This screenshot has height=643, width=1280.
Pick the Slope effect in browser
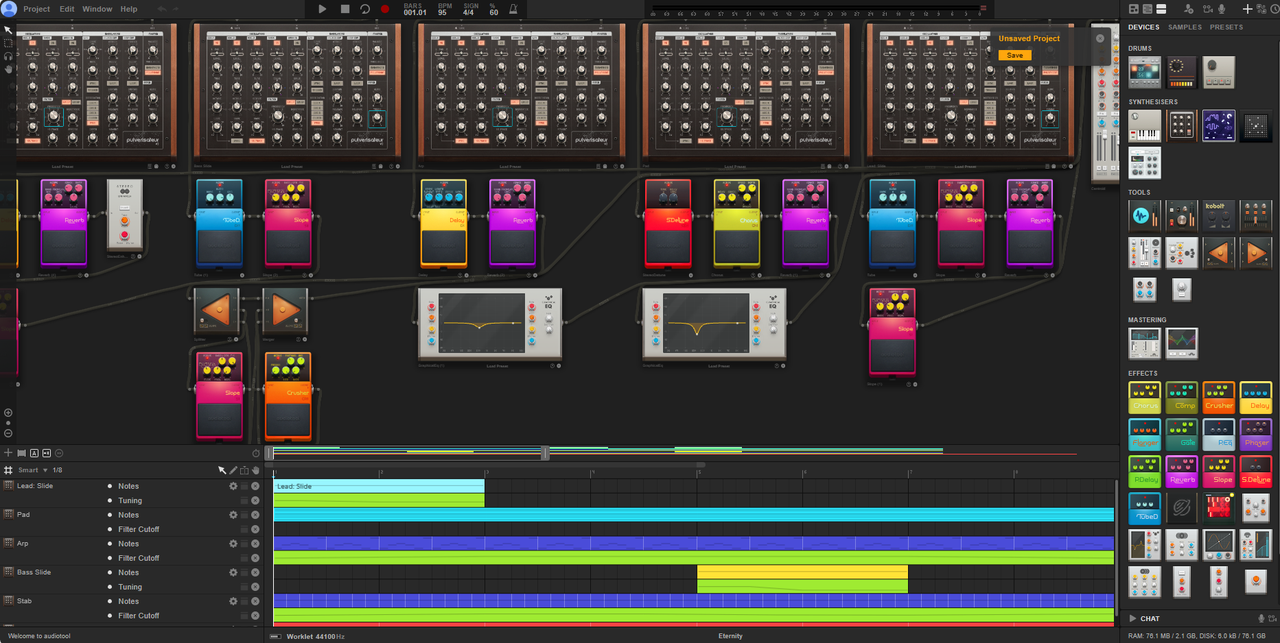(x=1219, y=471)
